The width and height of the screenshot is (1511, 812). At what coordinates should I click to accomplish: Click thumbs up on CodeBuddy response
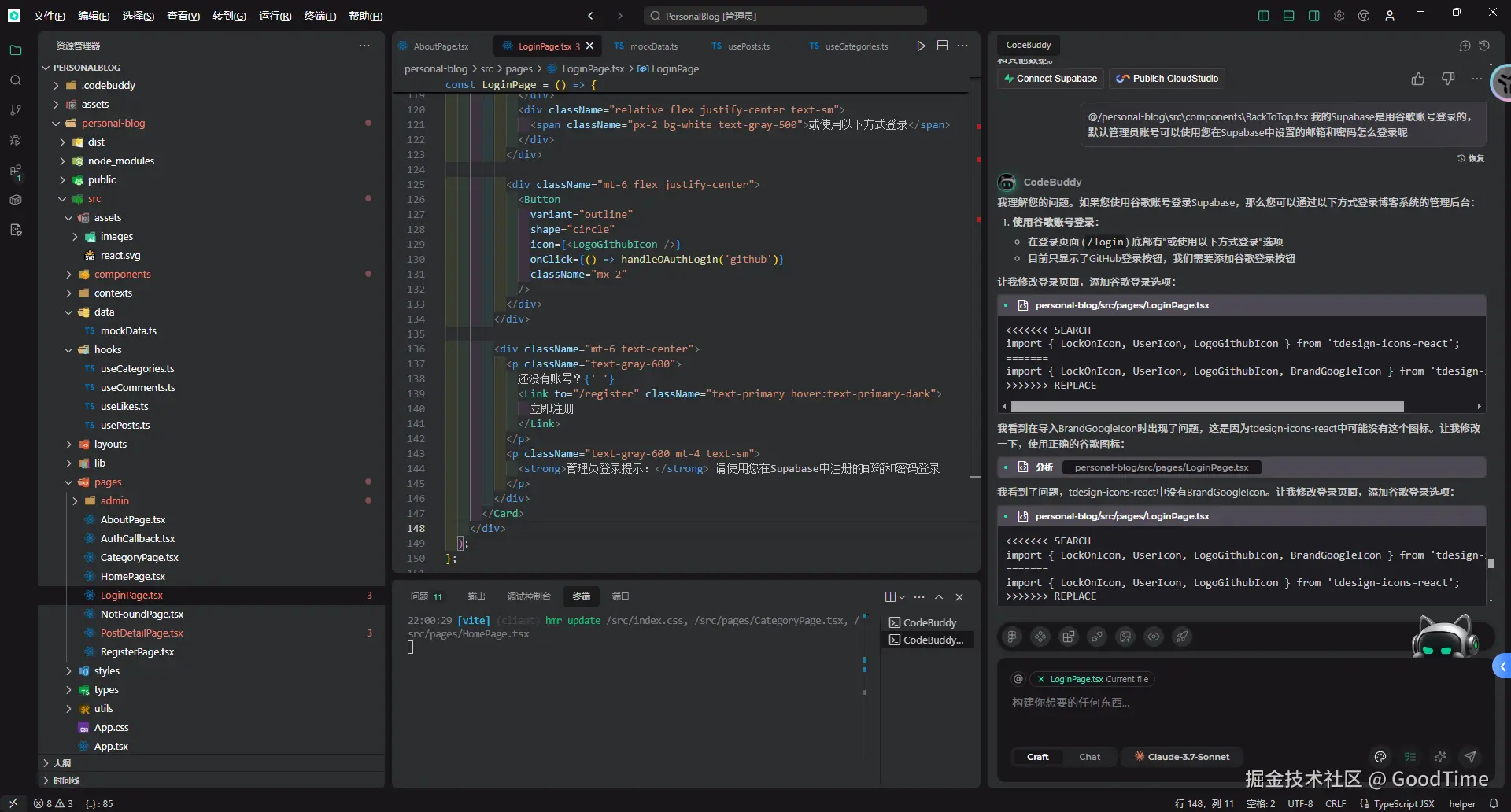tap(1417, 79)
